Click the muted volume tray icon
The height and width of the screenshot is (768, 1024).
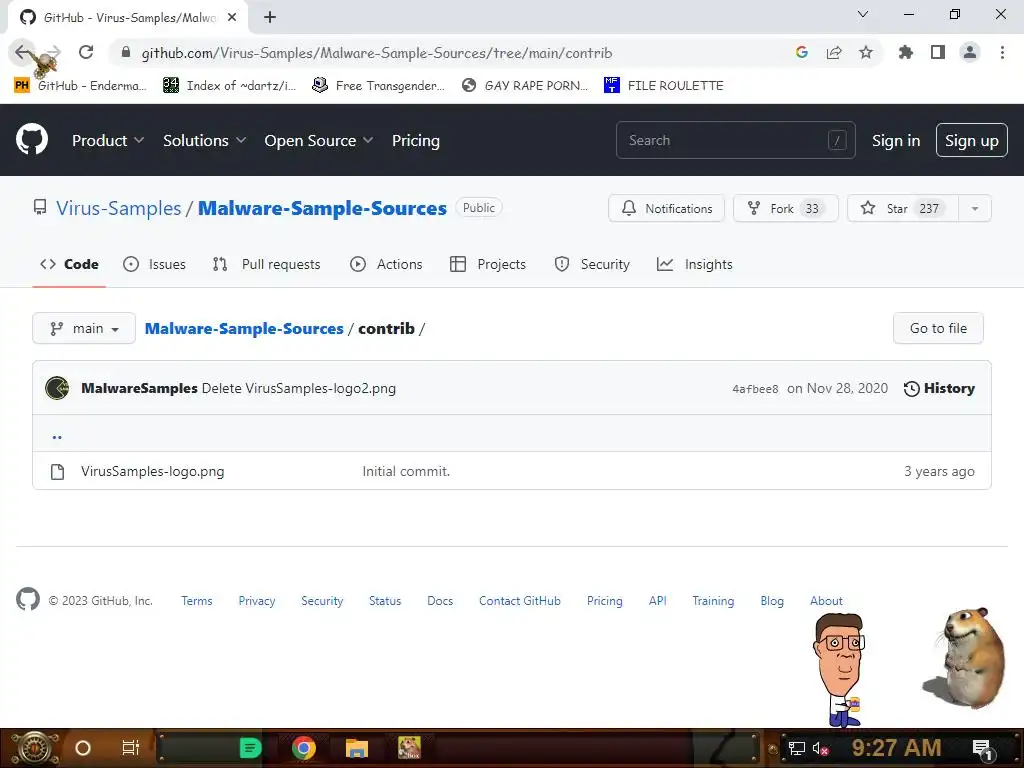pyautogui.click(x=820, y=748)
